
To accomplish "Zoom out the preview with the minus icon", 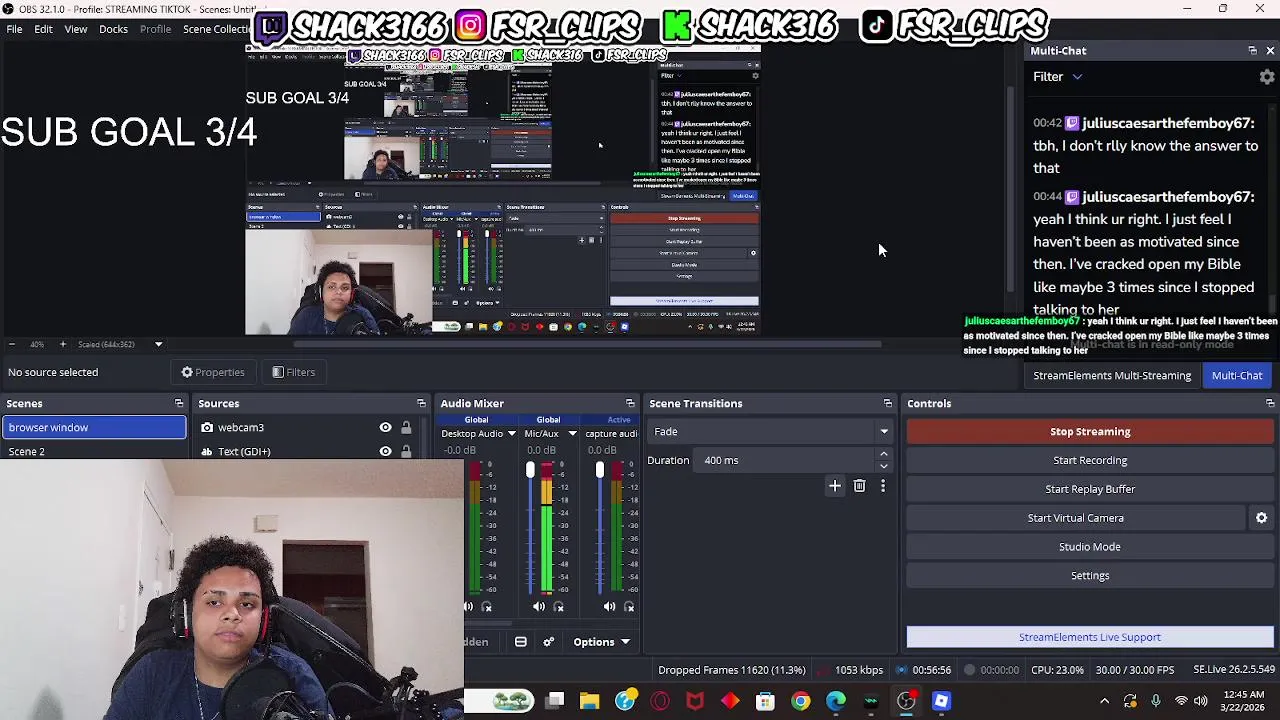I will (x=12, y=344).
